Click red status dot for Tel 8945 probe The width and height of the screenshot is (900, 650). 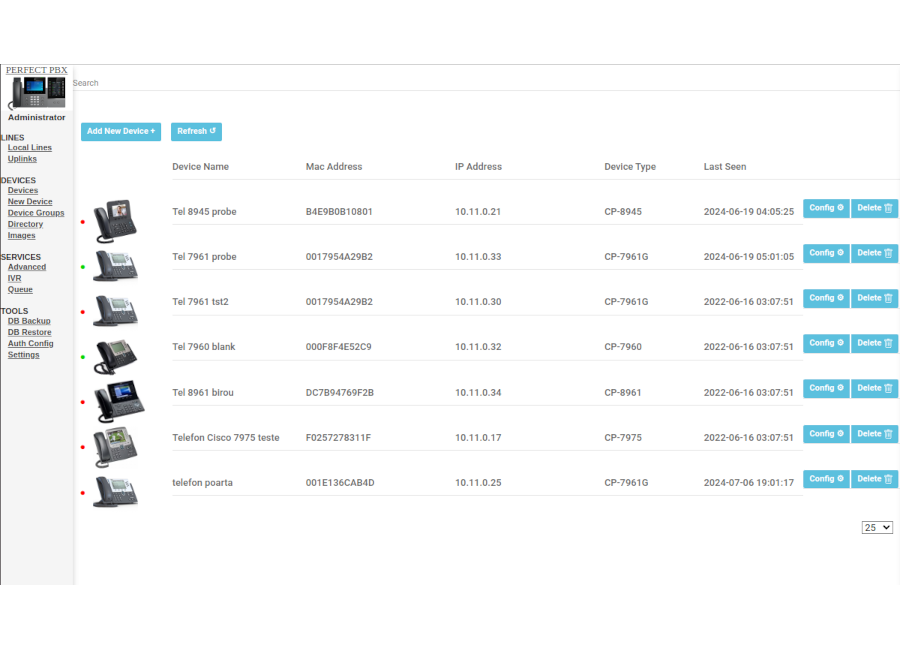point(83,222)
